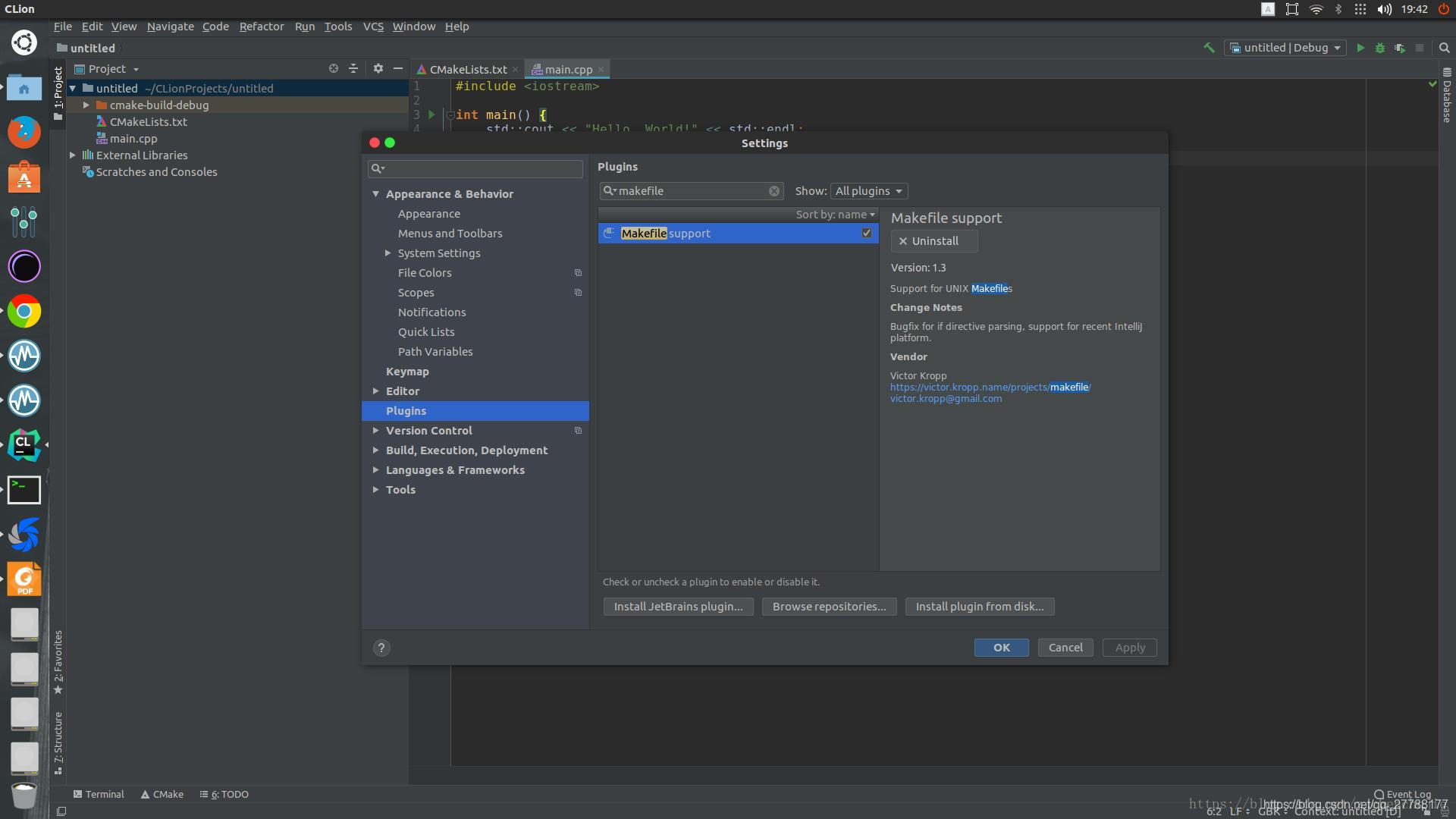Select Keymap in the settings tree
1456x819 pixels.
pos(407,372)
